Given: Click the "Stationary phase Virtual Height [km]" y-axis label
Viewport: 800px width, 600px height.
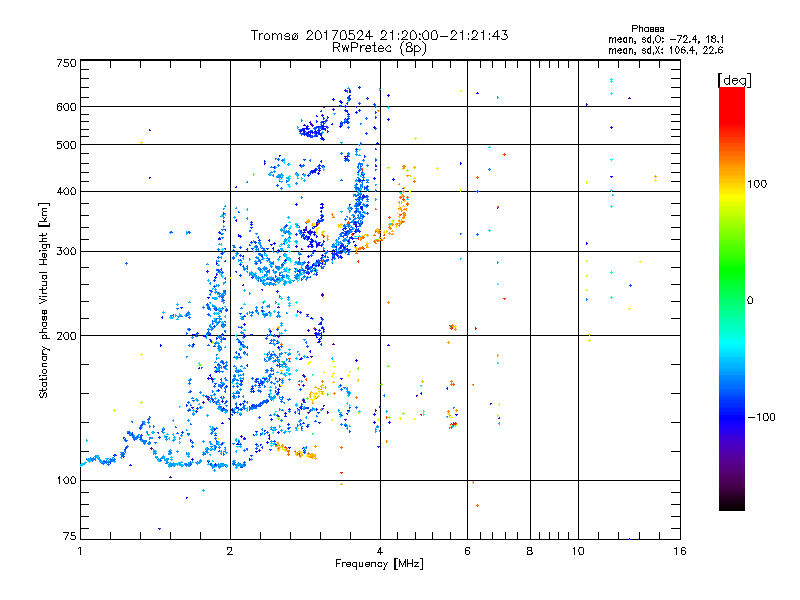Looking at the screenshot, I should [43, 300].
